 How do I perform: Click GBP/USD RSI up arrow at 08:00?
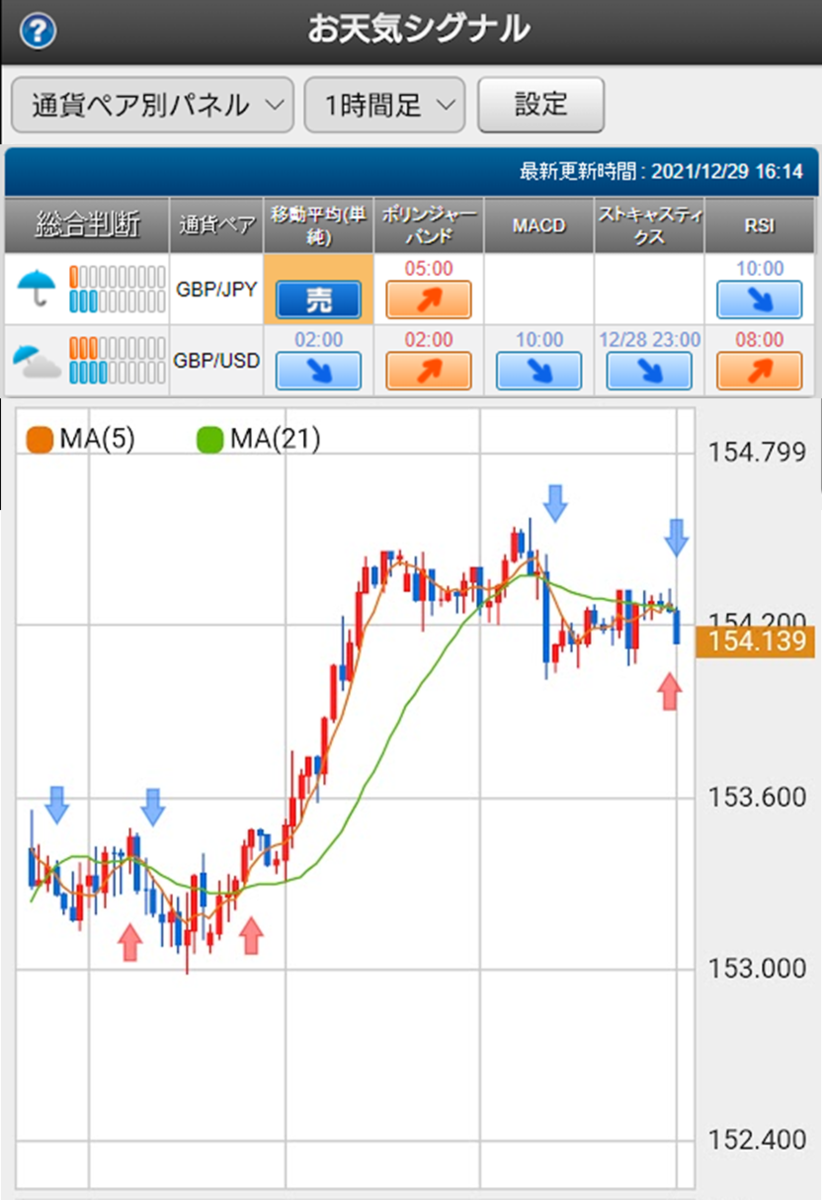(759, 371)
